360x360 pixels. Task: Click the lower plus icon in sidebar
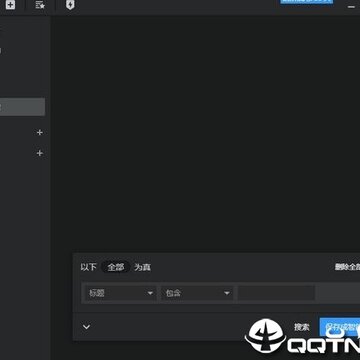(x=40, y=153)
